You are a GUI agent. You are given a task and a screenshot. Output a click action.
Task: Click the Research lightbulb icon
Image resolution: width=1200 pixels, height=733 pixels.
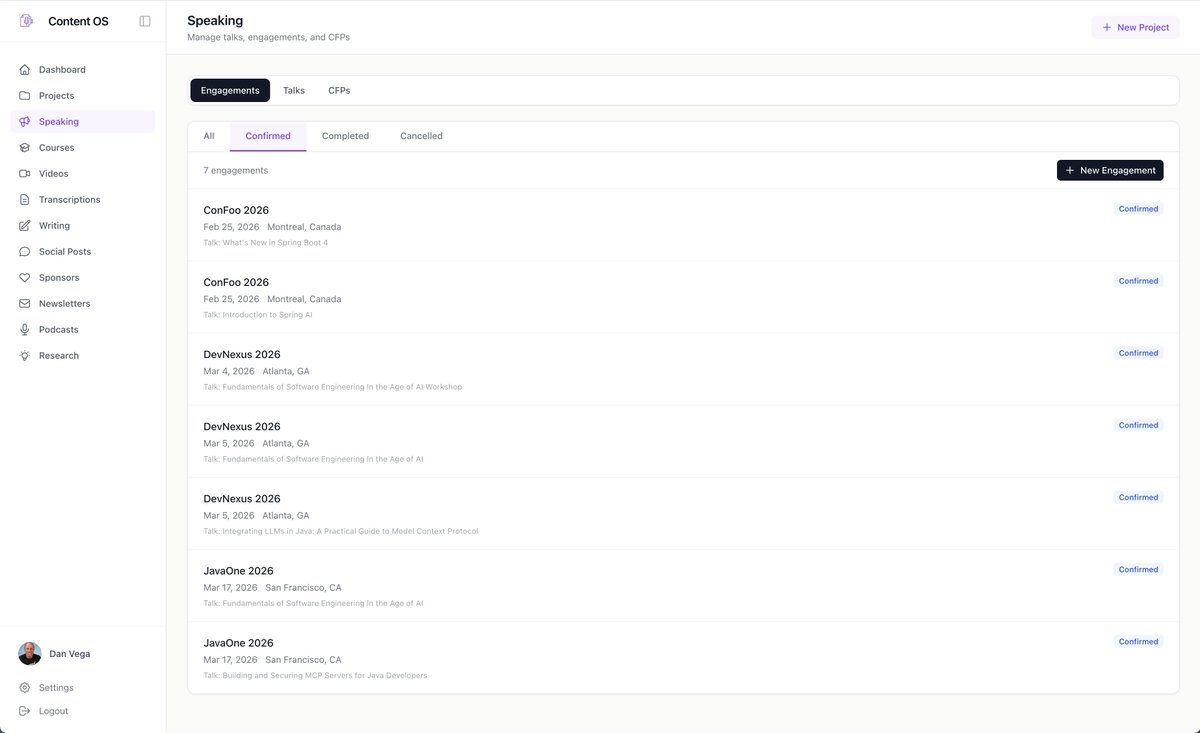click(x=25, y=356)
